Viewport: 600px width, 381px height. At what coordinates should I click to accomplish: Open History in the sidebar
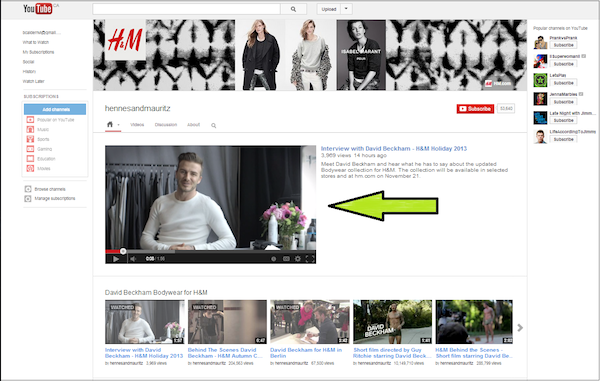[x=29, y=72]
